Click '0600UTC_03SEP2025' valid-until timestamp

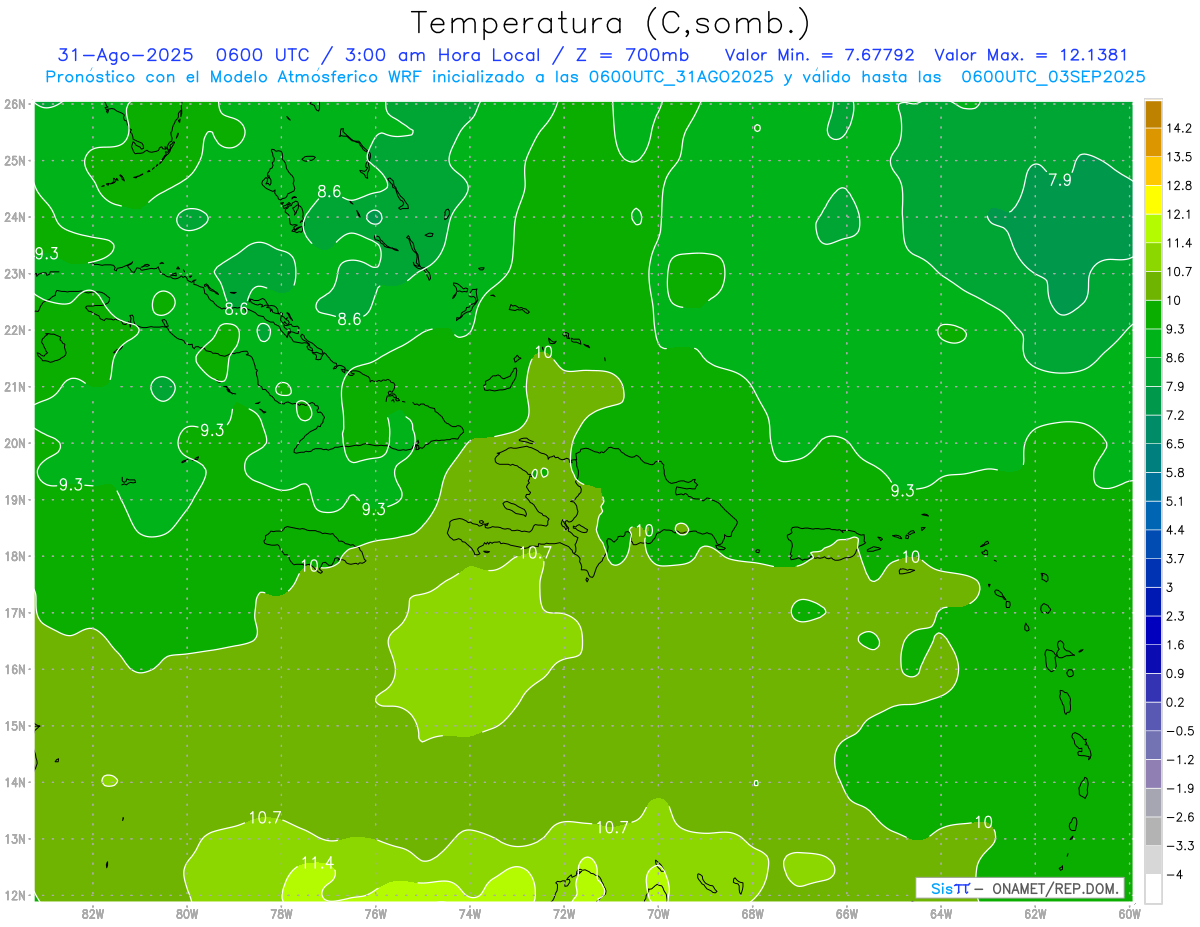pos(1053,77)
